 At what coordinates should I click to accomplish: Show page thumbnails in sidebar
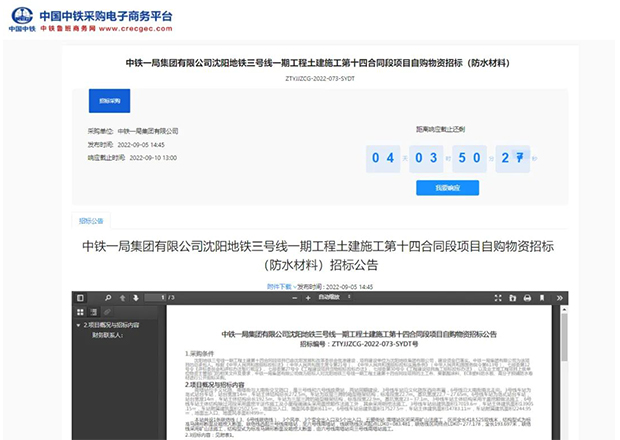(80, 312)
